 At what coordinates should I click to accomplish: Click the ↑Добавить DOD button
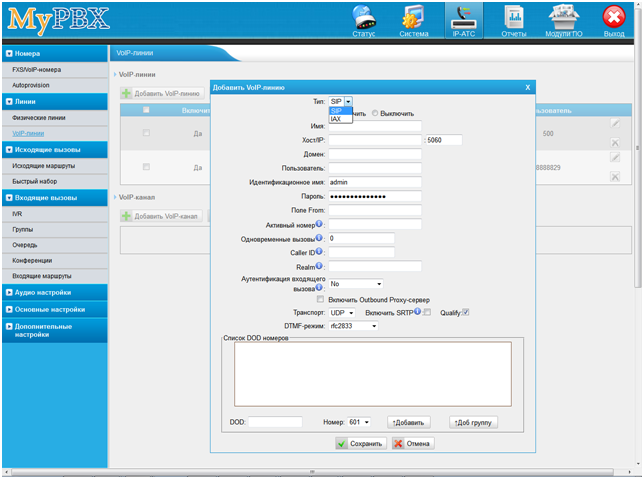[408, 422]
